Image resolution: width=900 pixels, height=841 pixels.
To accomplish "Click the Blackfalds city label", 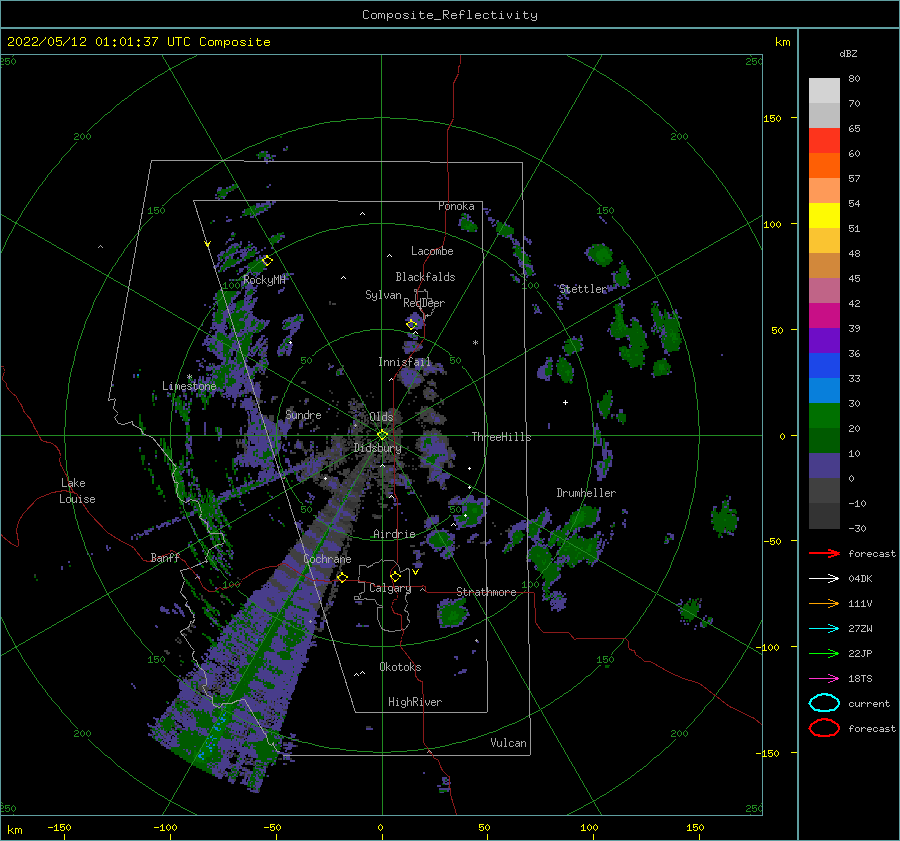I will coord(425,277).
